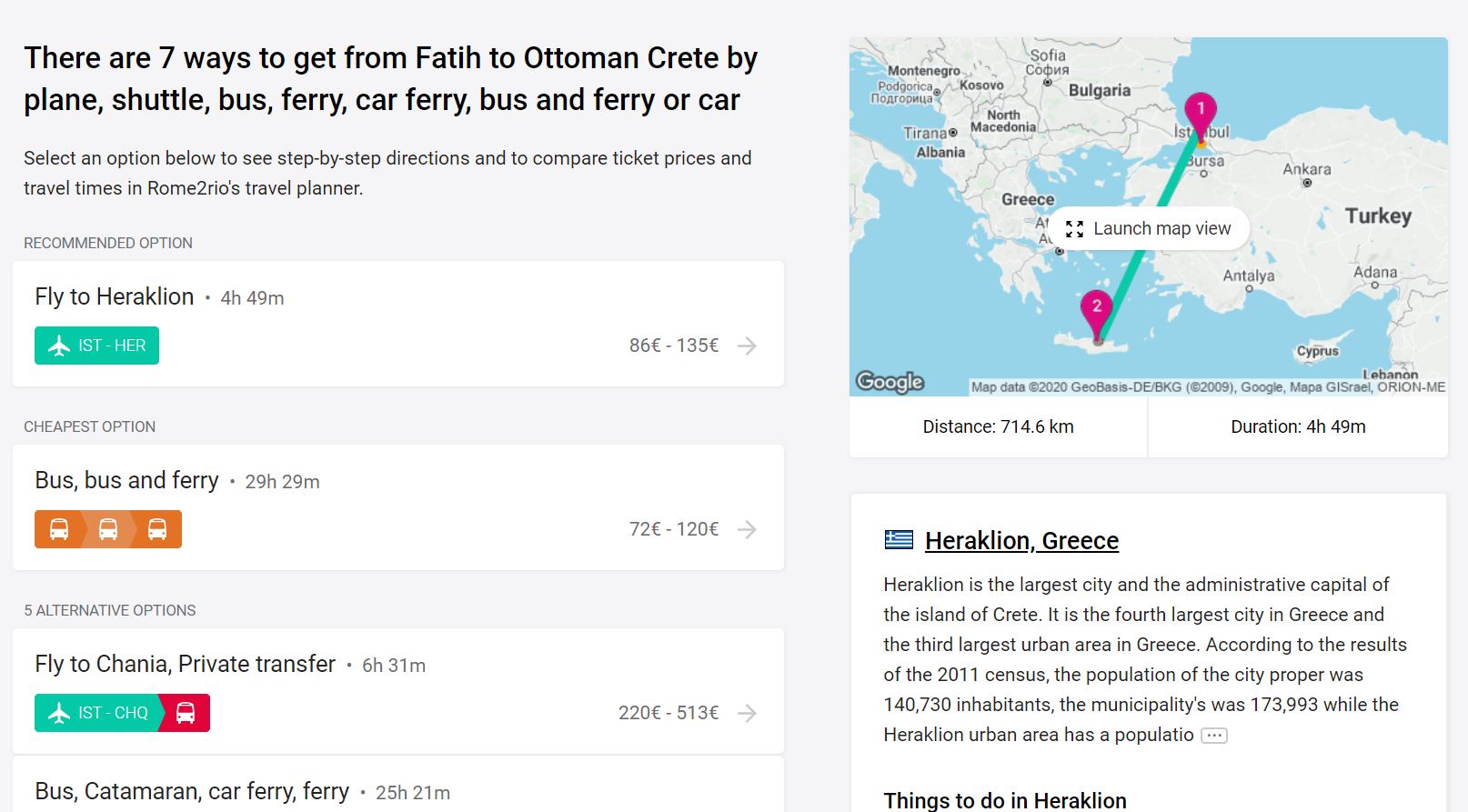The height and width of the screenshot is (812, 1468).
Task: Click the third orange bus icon
Action: pos(157,529)
